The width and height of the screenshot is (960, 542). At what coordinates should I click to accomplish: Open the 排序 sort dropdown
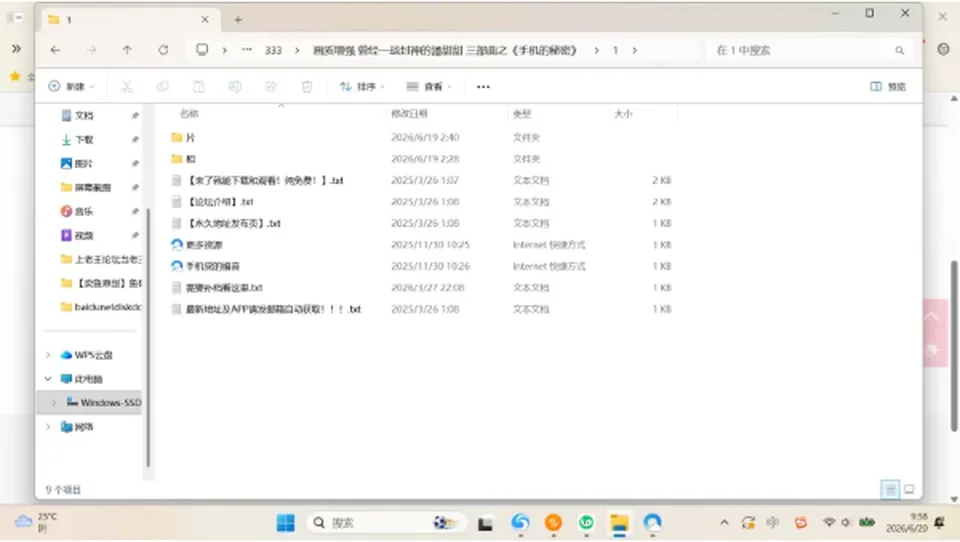pos(362,86)
